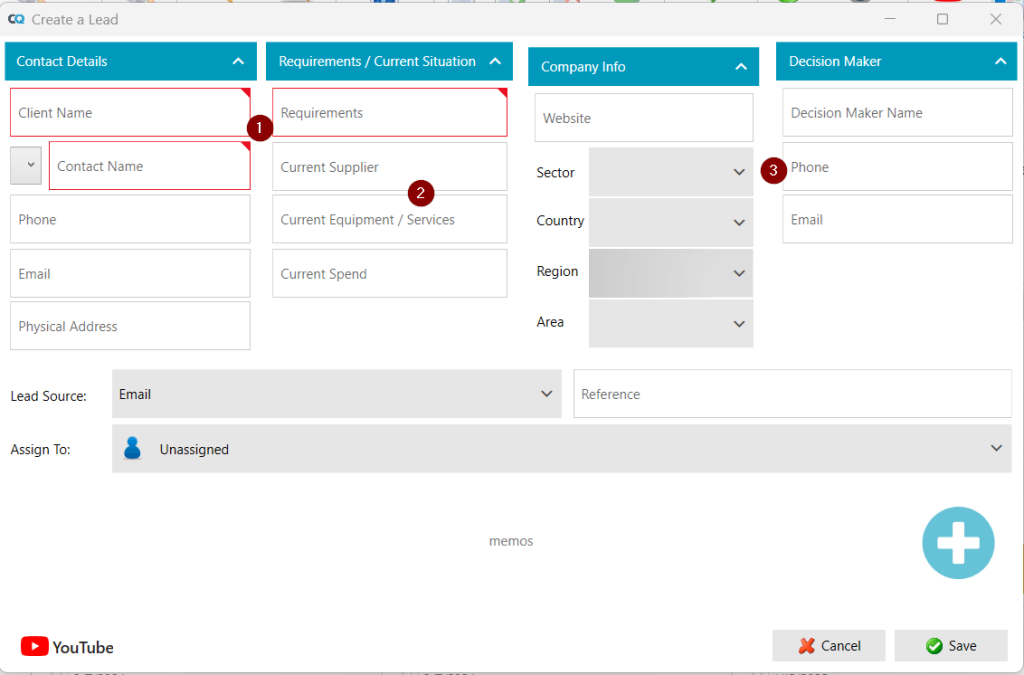This screenshot has height=675, width=1024.
Task: Click the numbered marker 2 badge
Action: coord(421,193)
